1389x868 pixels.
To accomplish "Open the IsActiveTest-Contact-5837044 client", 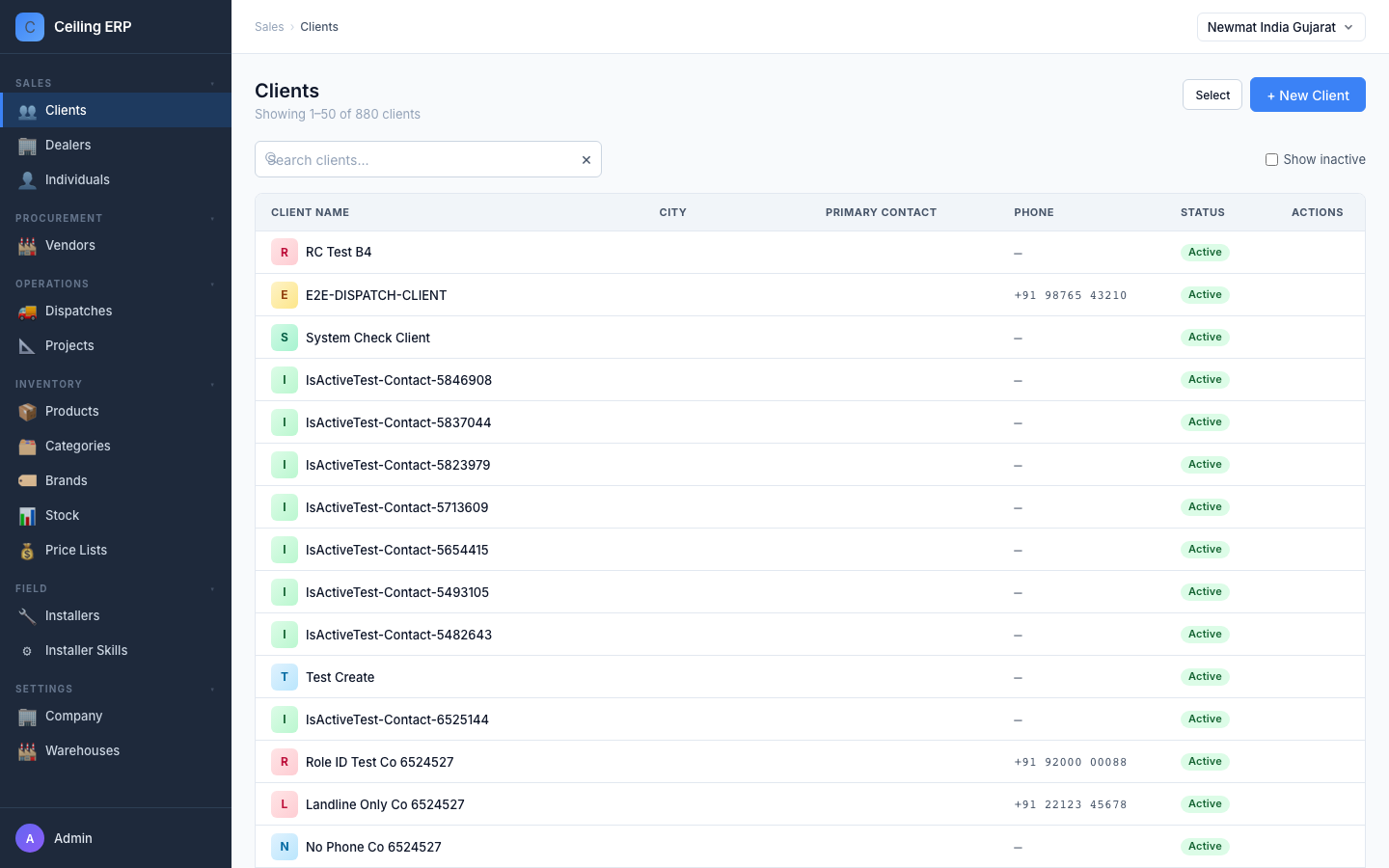I will (810, 422).
